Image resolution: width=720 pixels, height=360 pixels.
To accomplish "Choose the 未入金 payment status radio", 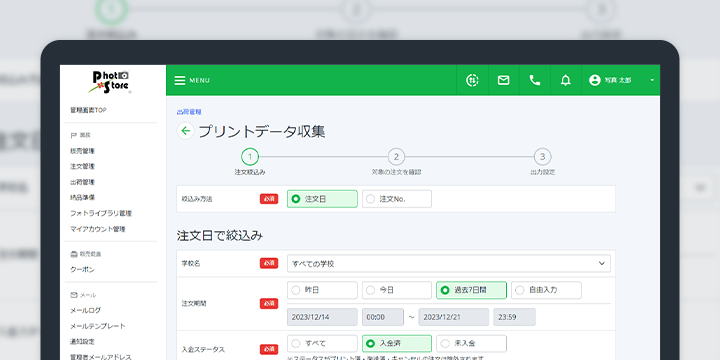I will 472,343.
